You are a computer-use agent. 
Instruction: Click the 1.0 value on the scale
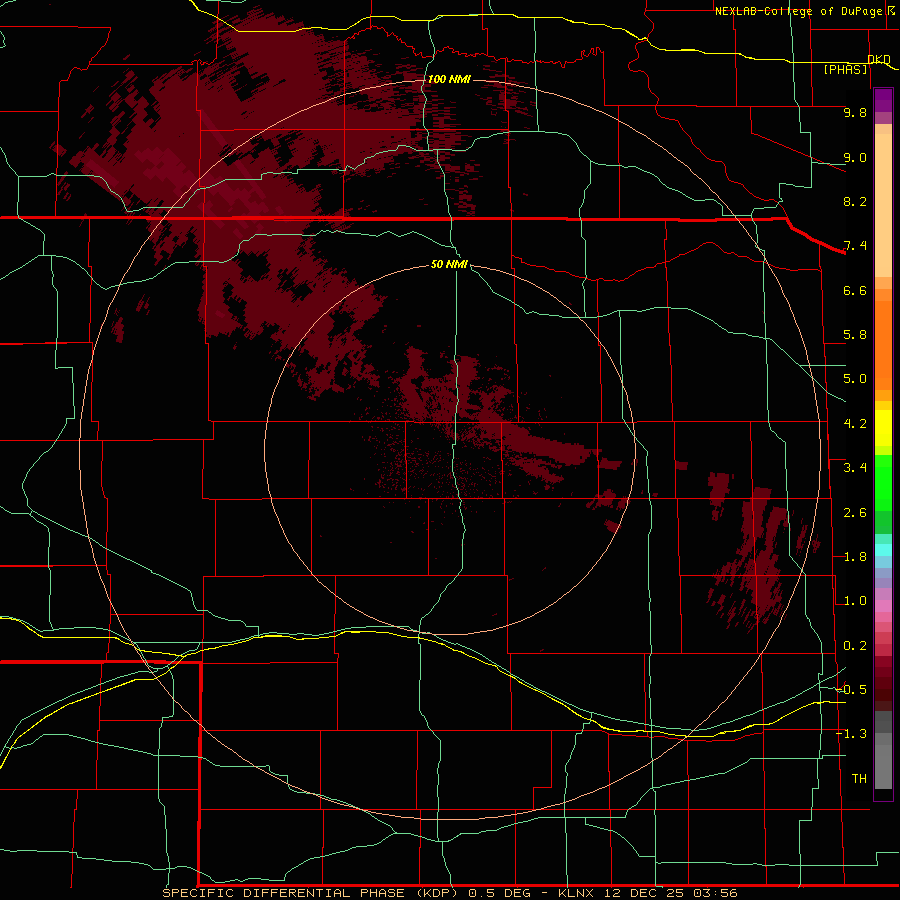[x=855, y=601]
